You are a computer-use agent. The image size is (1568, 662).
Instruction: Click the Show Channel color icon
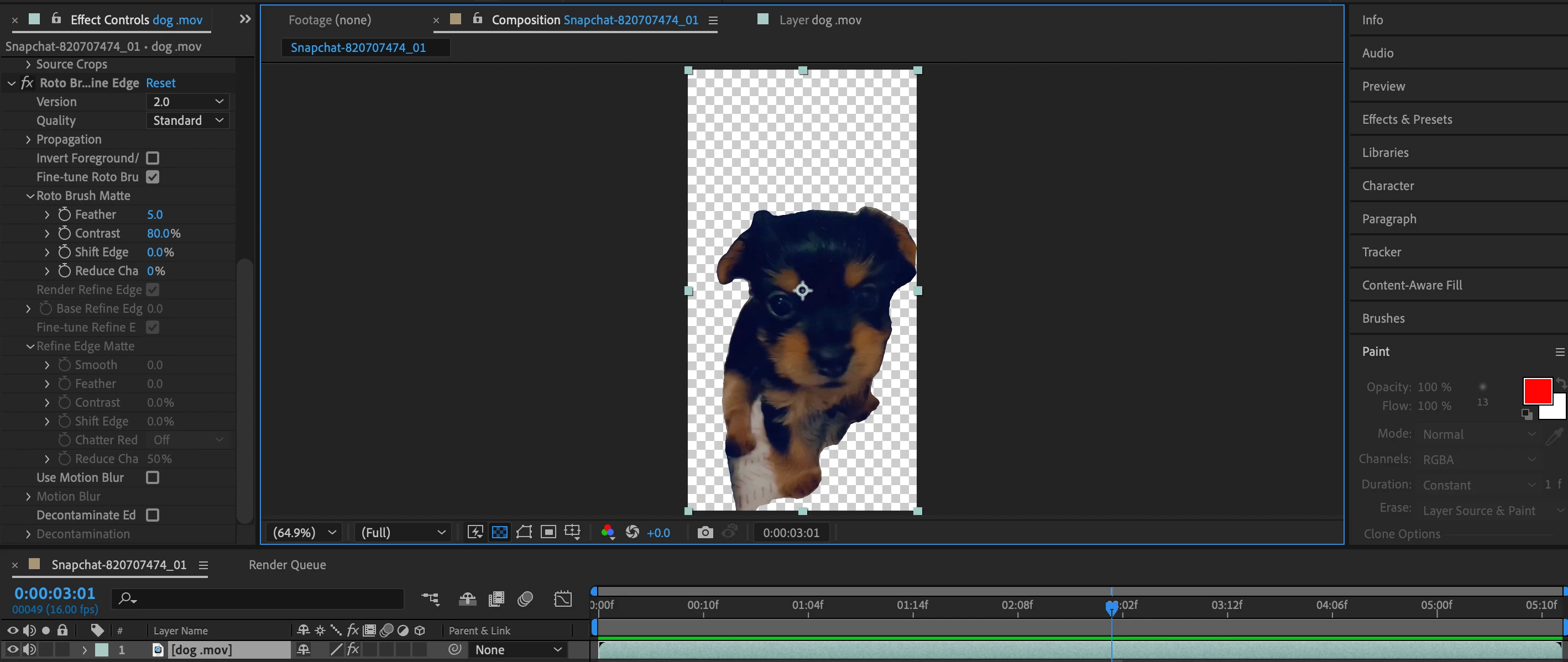[x=608, y=532]
